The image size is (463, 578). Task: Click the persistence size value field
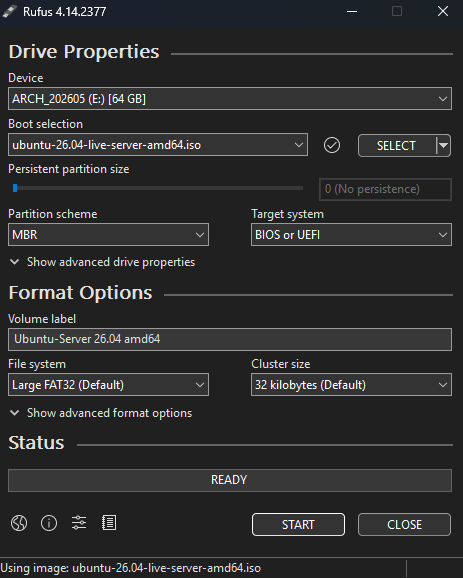pos(385,189)
